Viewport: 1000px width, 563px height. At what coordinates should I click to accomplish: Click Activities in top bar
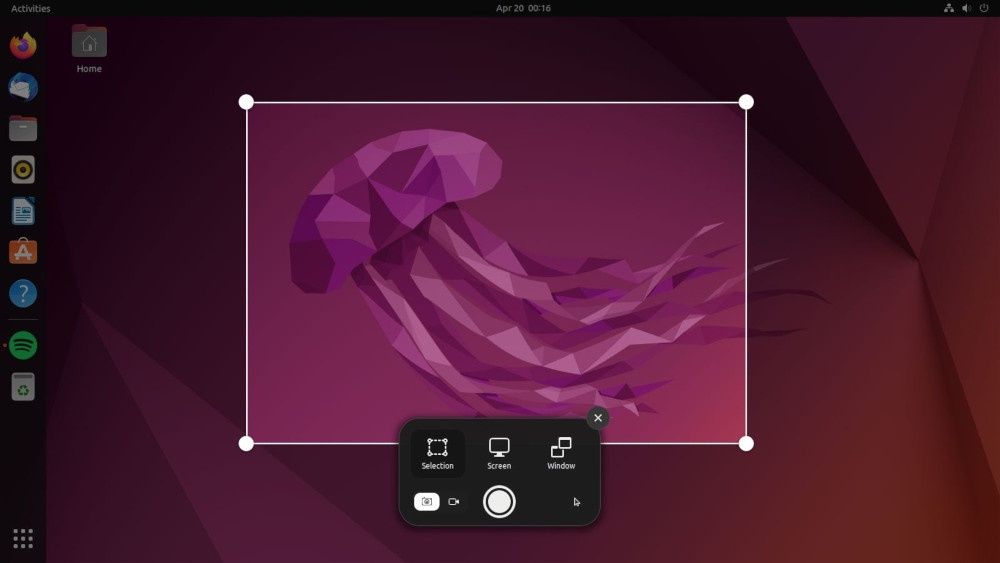pos(31,8)
